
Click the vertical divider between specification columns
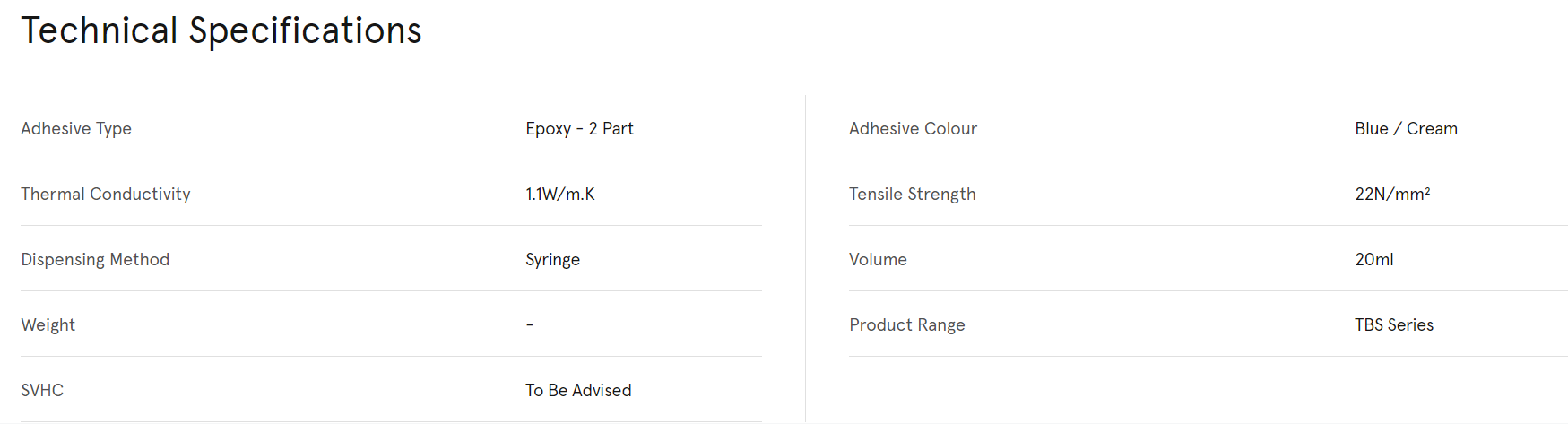pyautogui.click(x=805, y=258)
